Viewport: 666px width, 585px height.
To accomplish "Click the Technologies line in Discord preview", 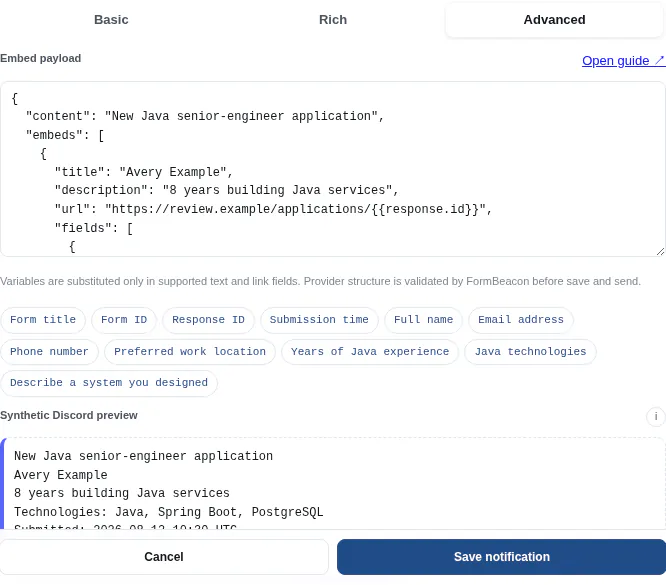I will (x=169, y=512).
